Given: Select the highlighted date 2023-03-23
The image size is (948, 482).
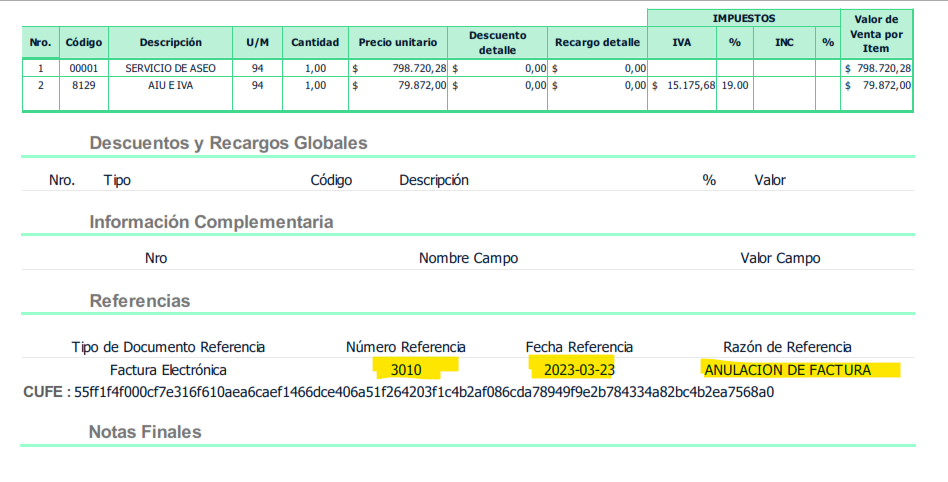Looking at the screenshot, I should pos(577,370).
